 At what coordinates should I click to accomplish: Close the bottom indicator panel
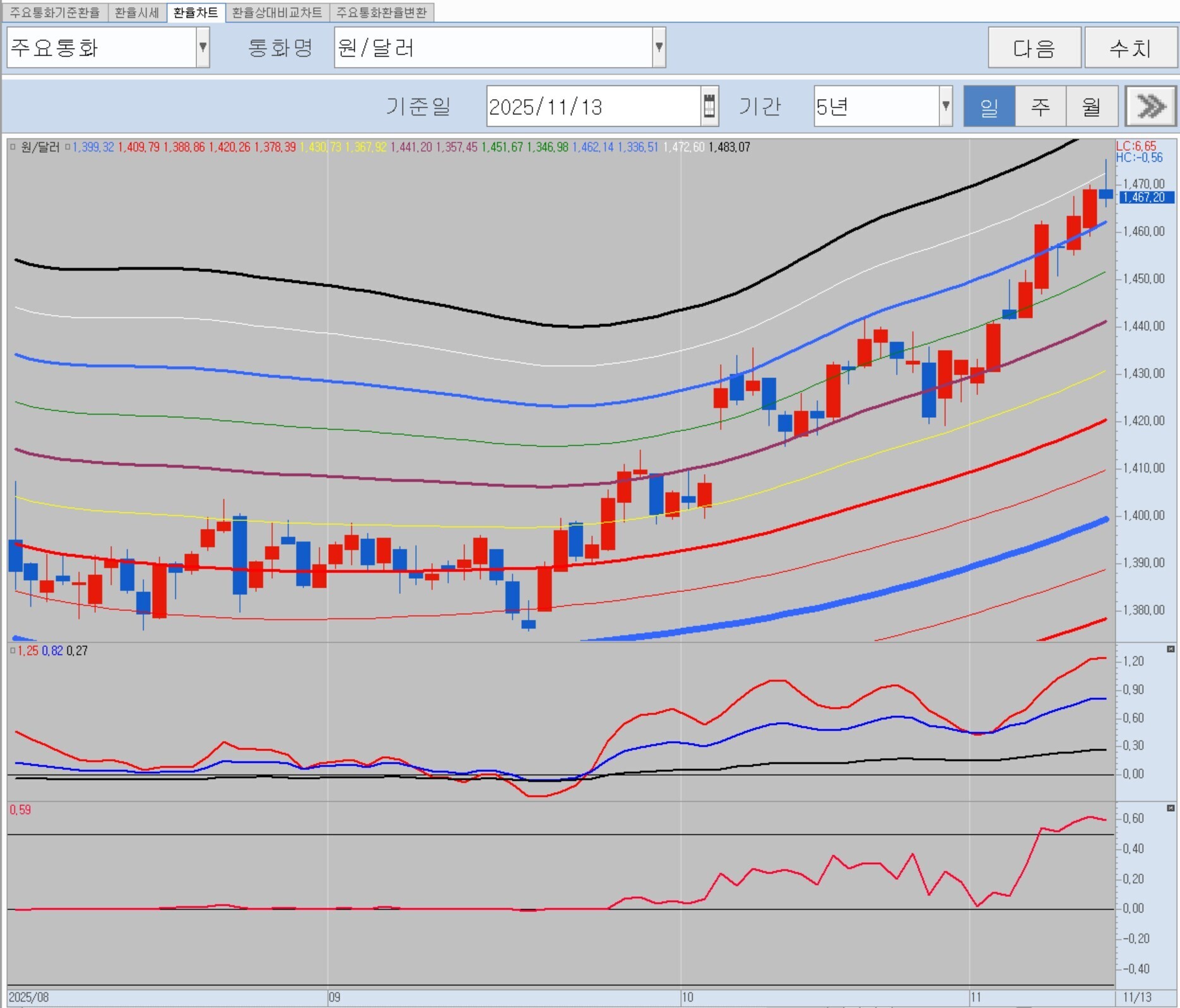tap(1171, 808)
